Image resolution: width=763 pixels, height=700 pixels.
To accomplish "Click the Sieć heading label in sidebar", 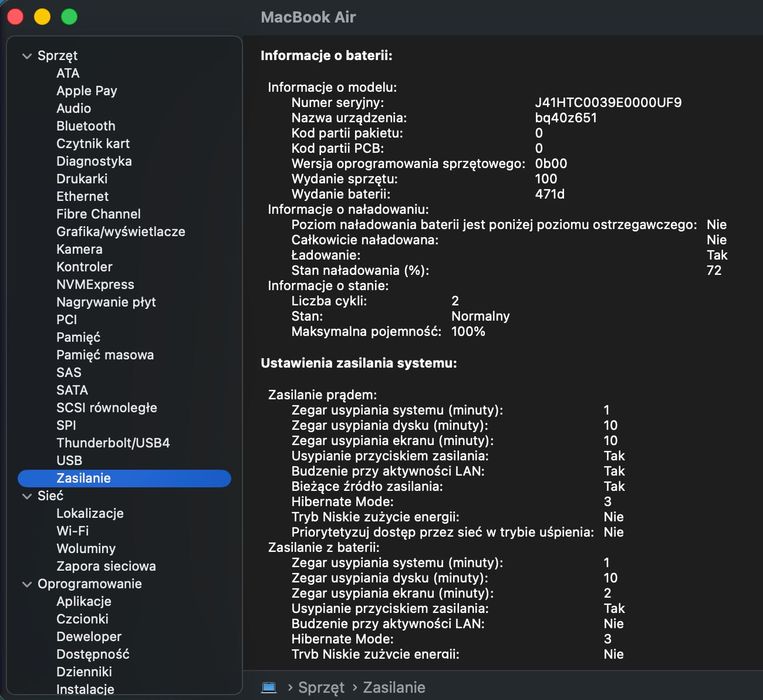I will tap(50, 496).
